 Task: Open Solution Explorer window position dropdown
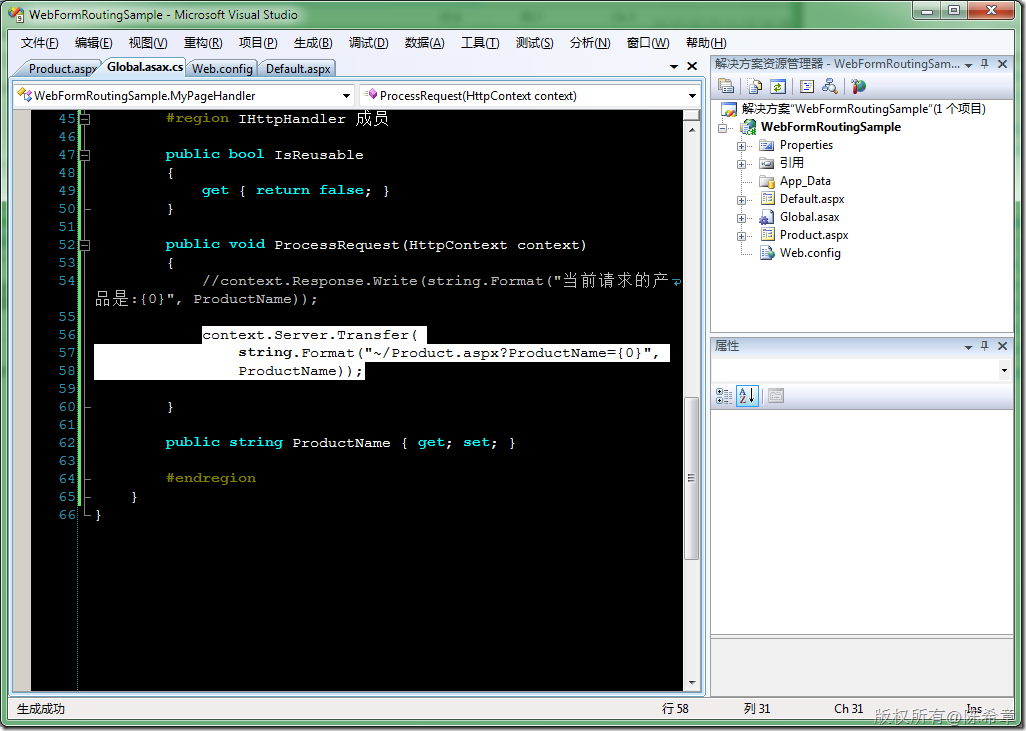pos(968,65)
